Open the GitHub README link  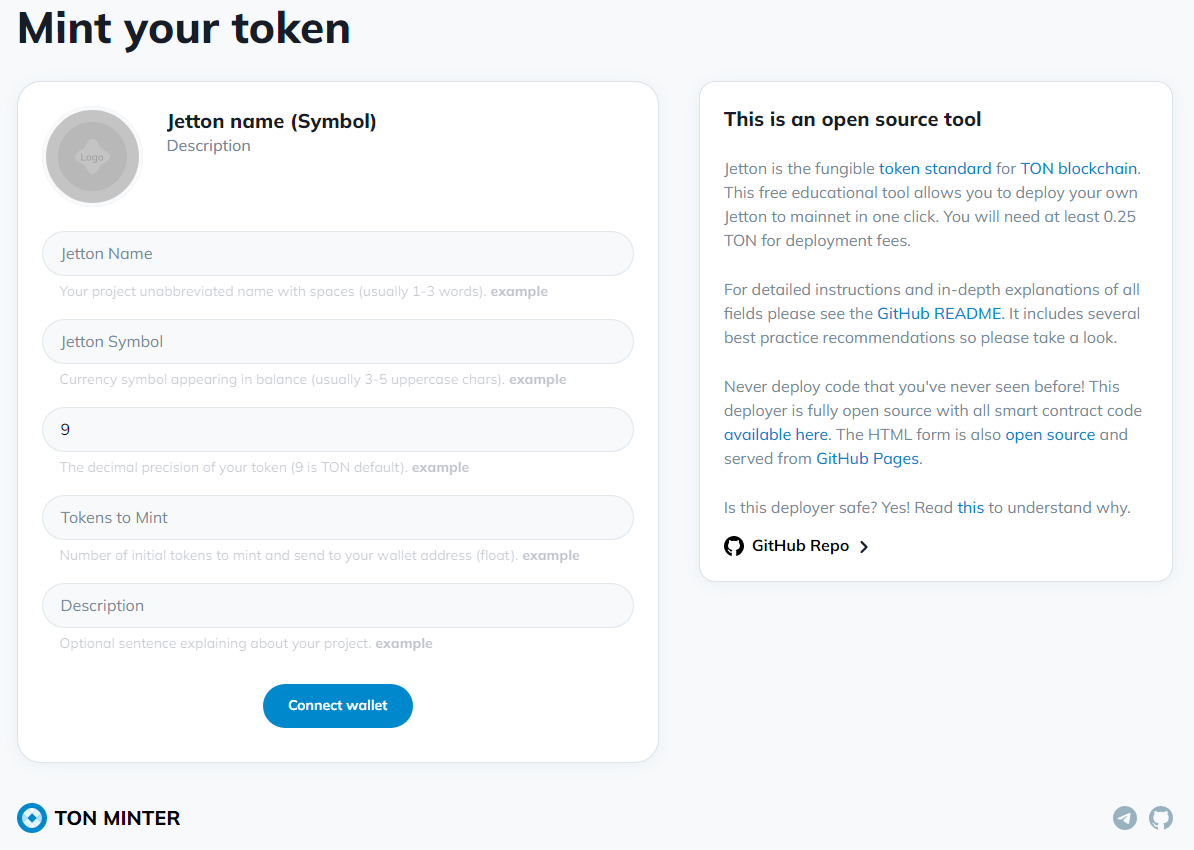(x=939, y=314)
